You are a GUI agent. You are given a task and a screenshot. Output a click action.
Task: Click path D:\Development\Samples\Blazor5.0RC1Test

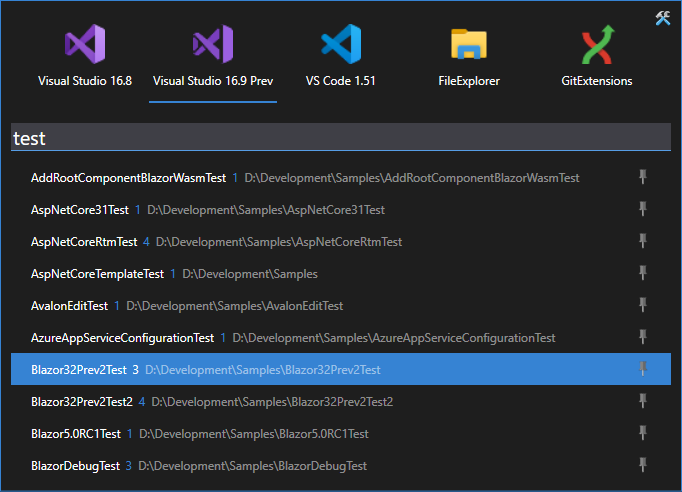pos(254,434)
